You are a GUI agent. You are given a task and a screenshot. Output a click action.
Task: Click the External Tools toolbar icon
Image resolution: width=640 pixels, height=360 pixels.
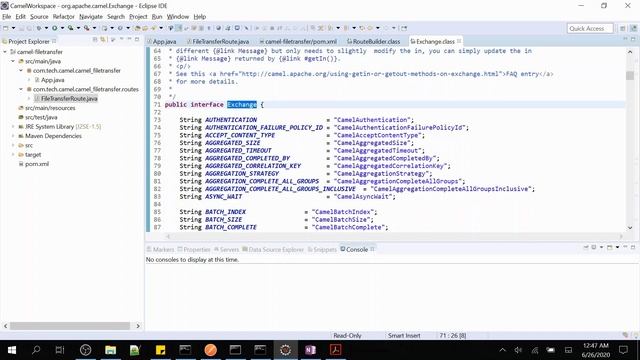point(87,28)
